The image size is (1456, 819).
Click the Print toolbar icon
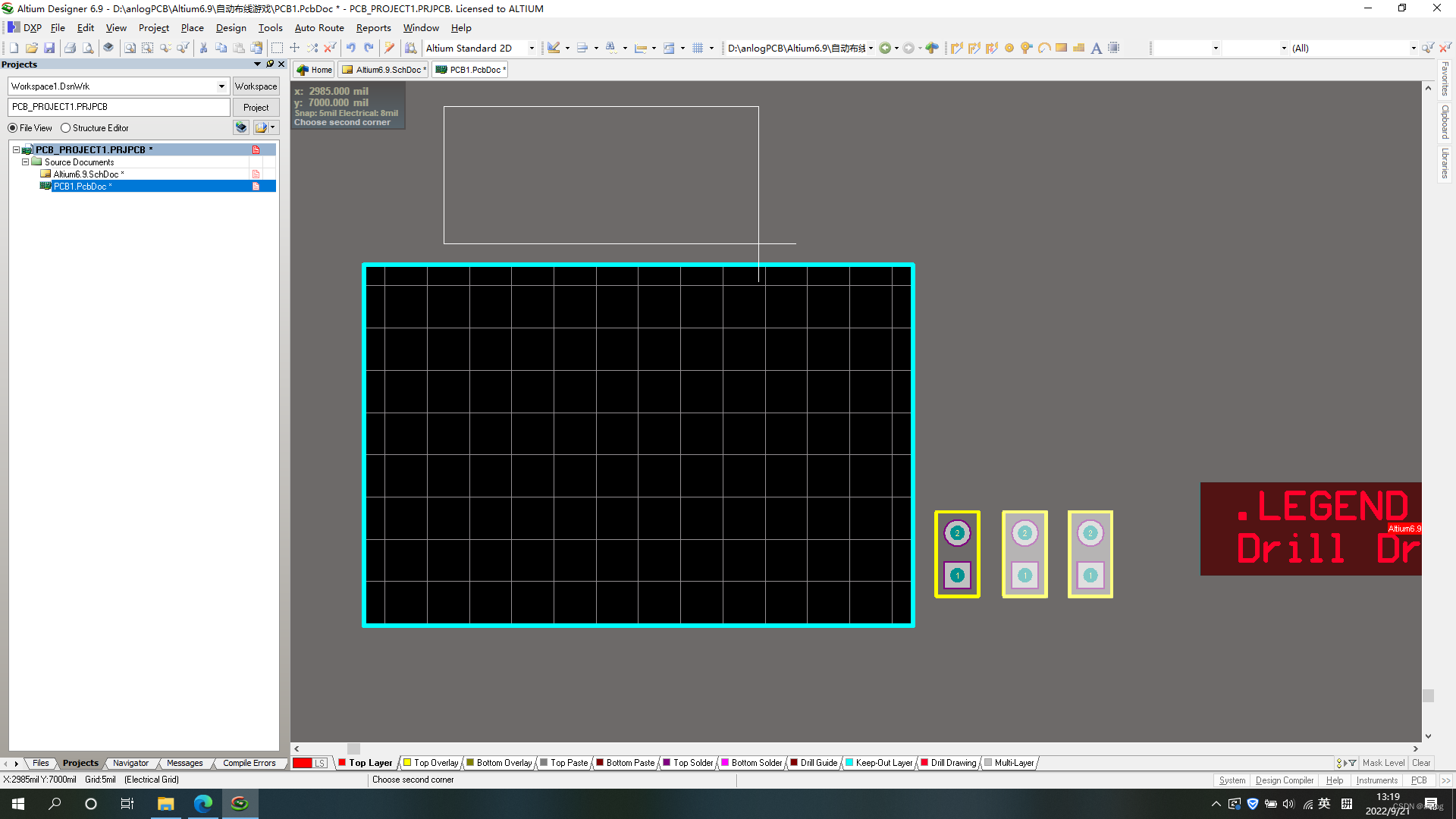(70, 48)
